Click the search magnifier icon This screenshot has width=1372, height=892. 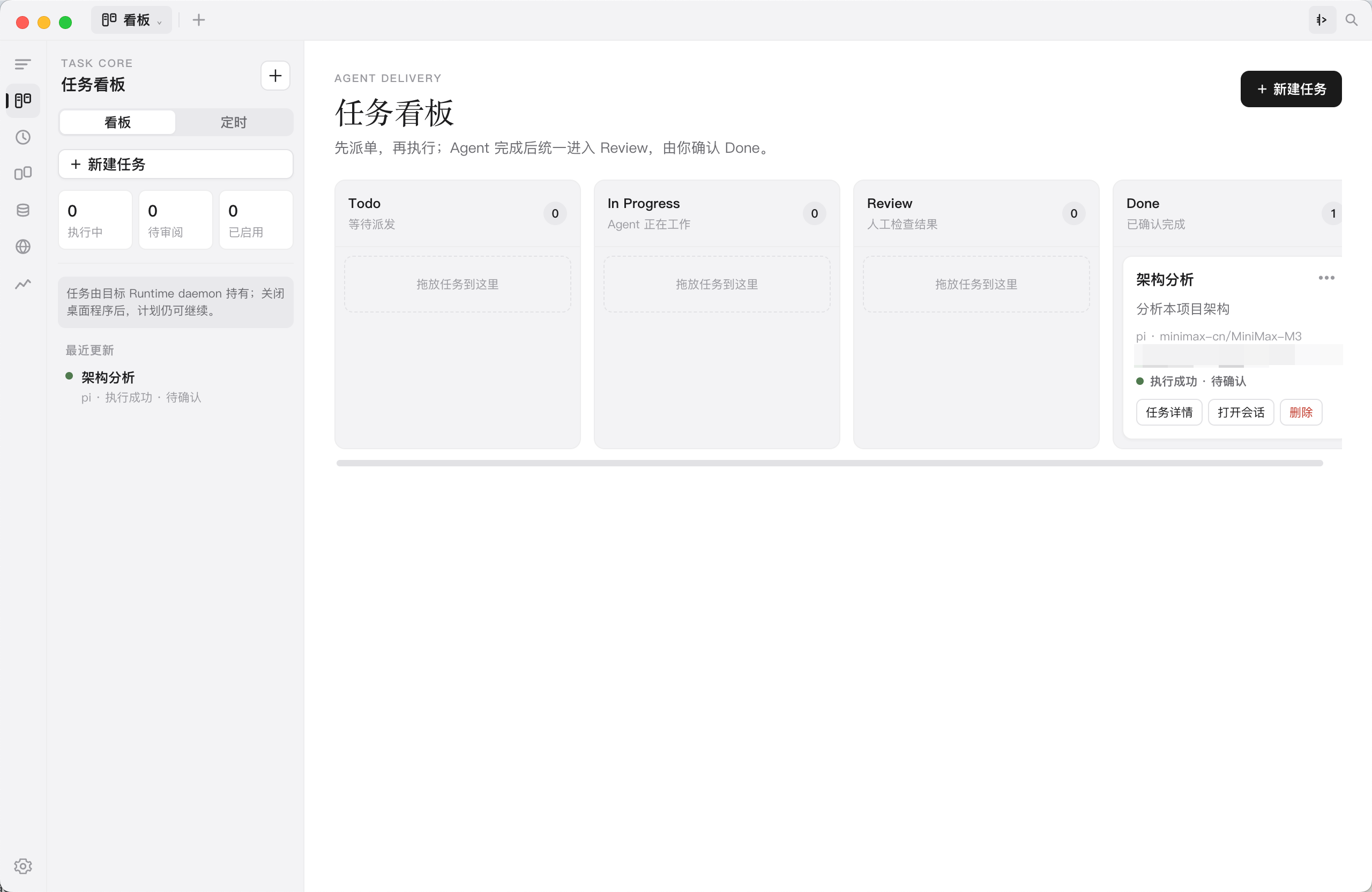tap(1351, 20)
